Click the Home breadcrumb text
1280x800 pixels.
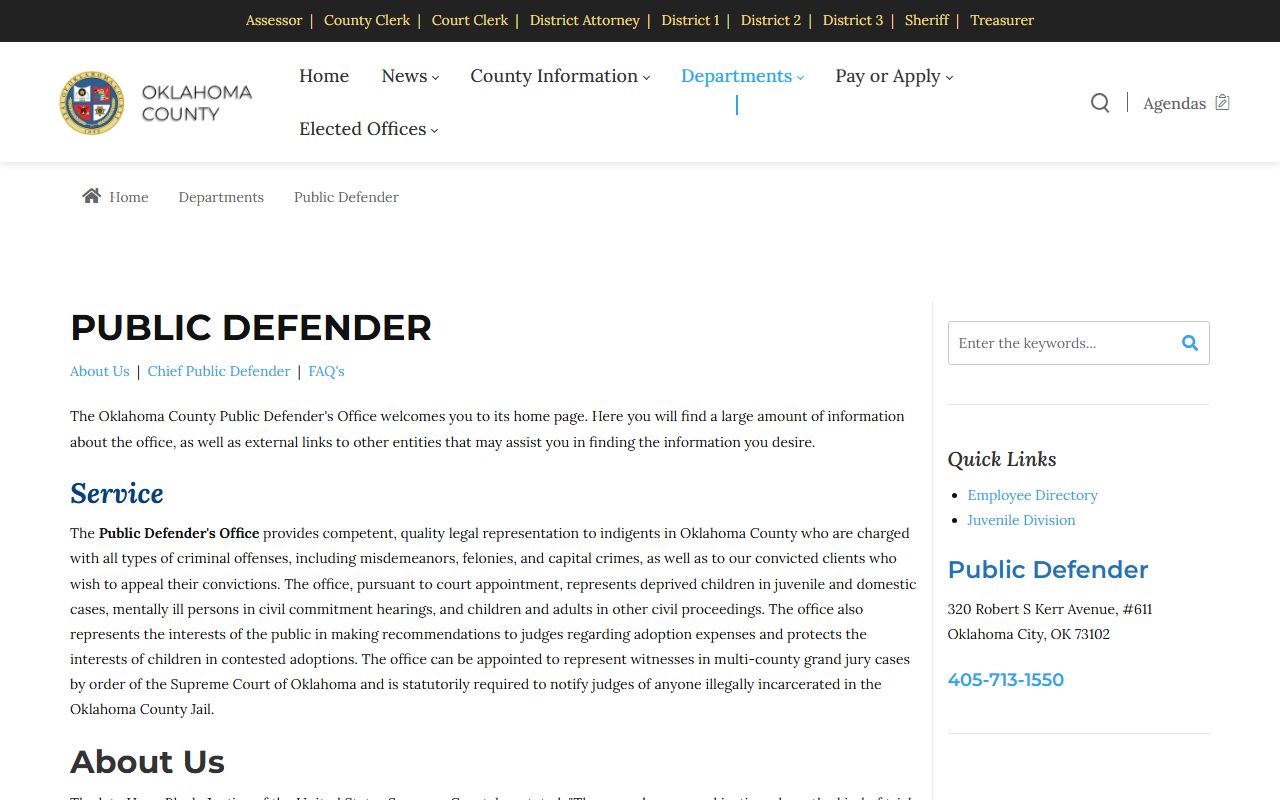coord(129,197)
